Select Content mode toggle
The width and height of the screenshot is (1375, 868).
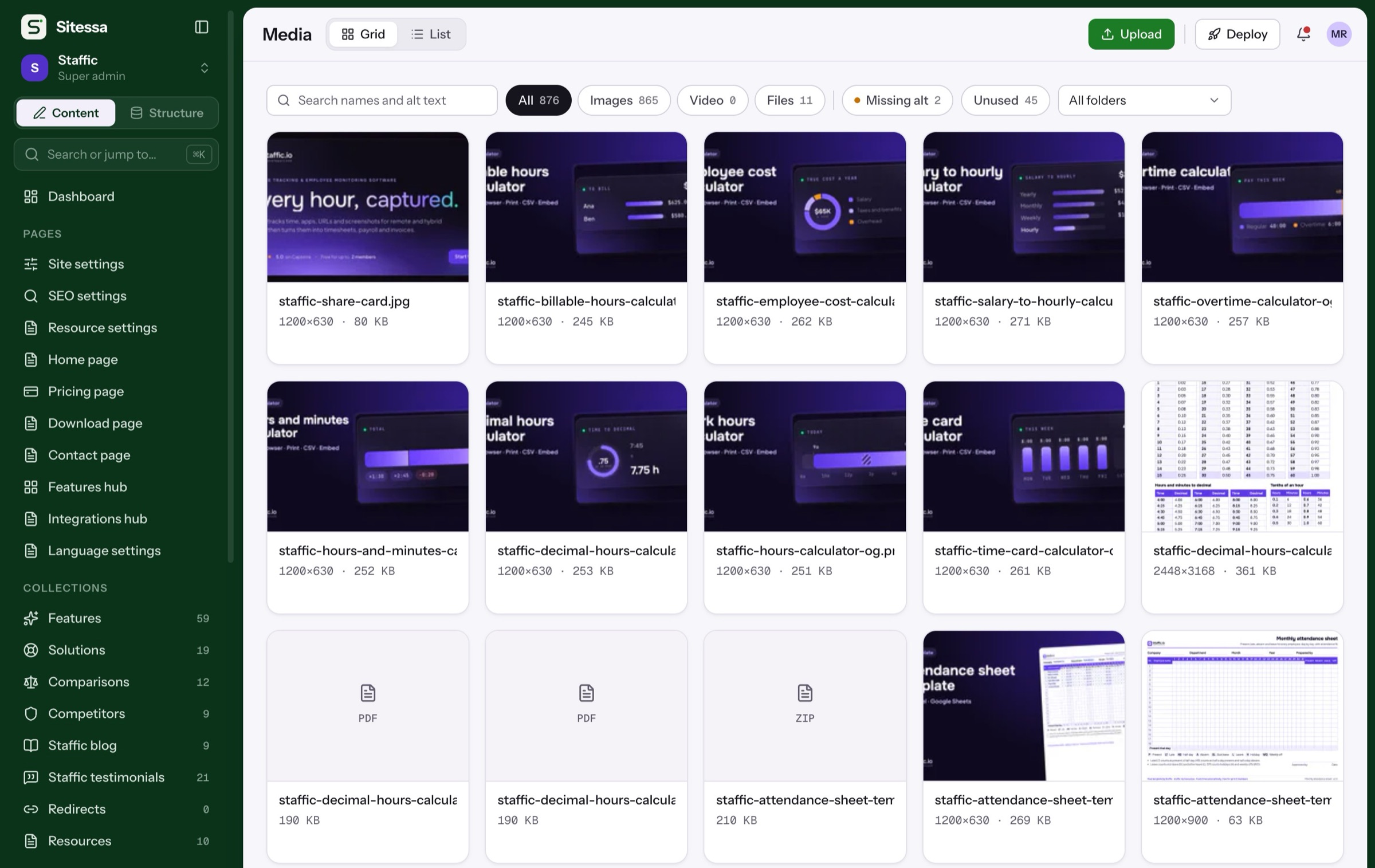66,113
